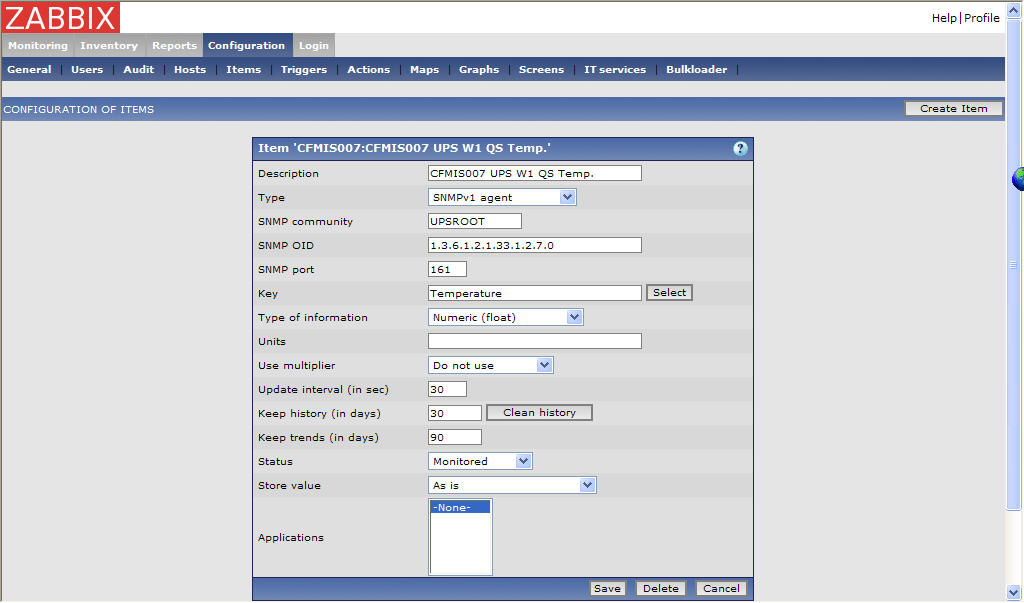Switch to the Monitoring tab
The width and height of the screenshot is (1024, 603).
point(38,45)
